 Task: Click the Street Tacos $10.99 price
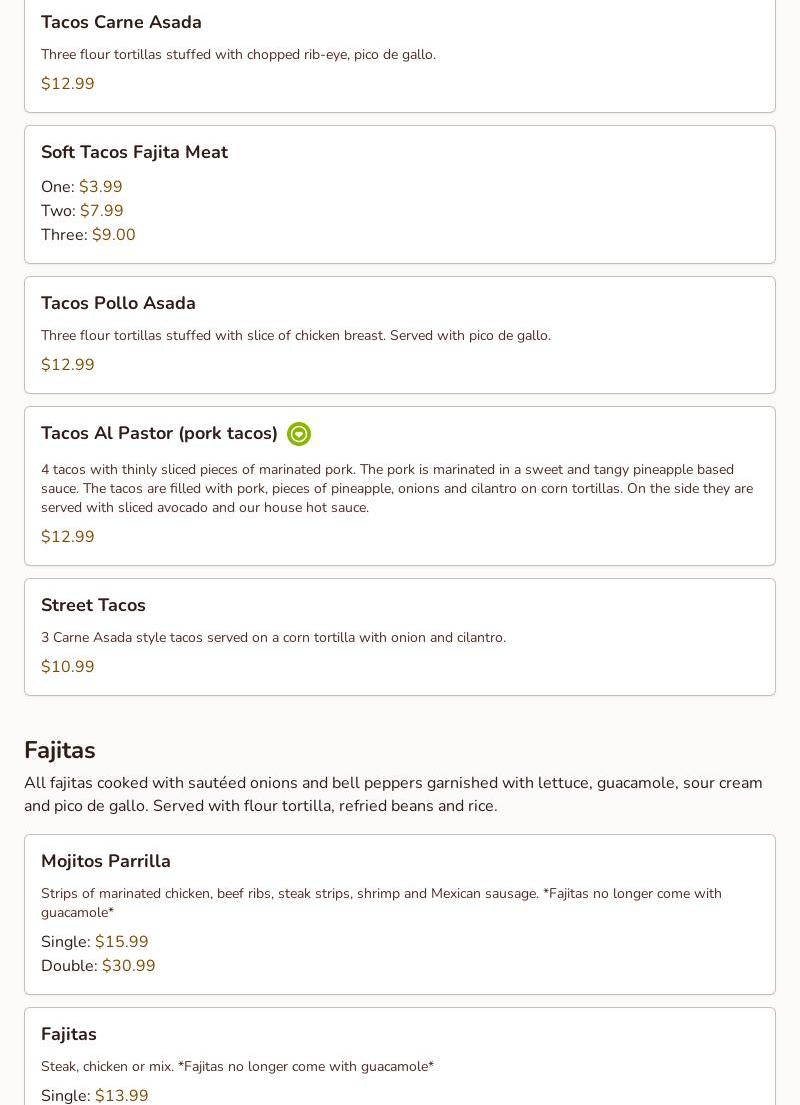(68, 667)
